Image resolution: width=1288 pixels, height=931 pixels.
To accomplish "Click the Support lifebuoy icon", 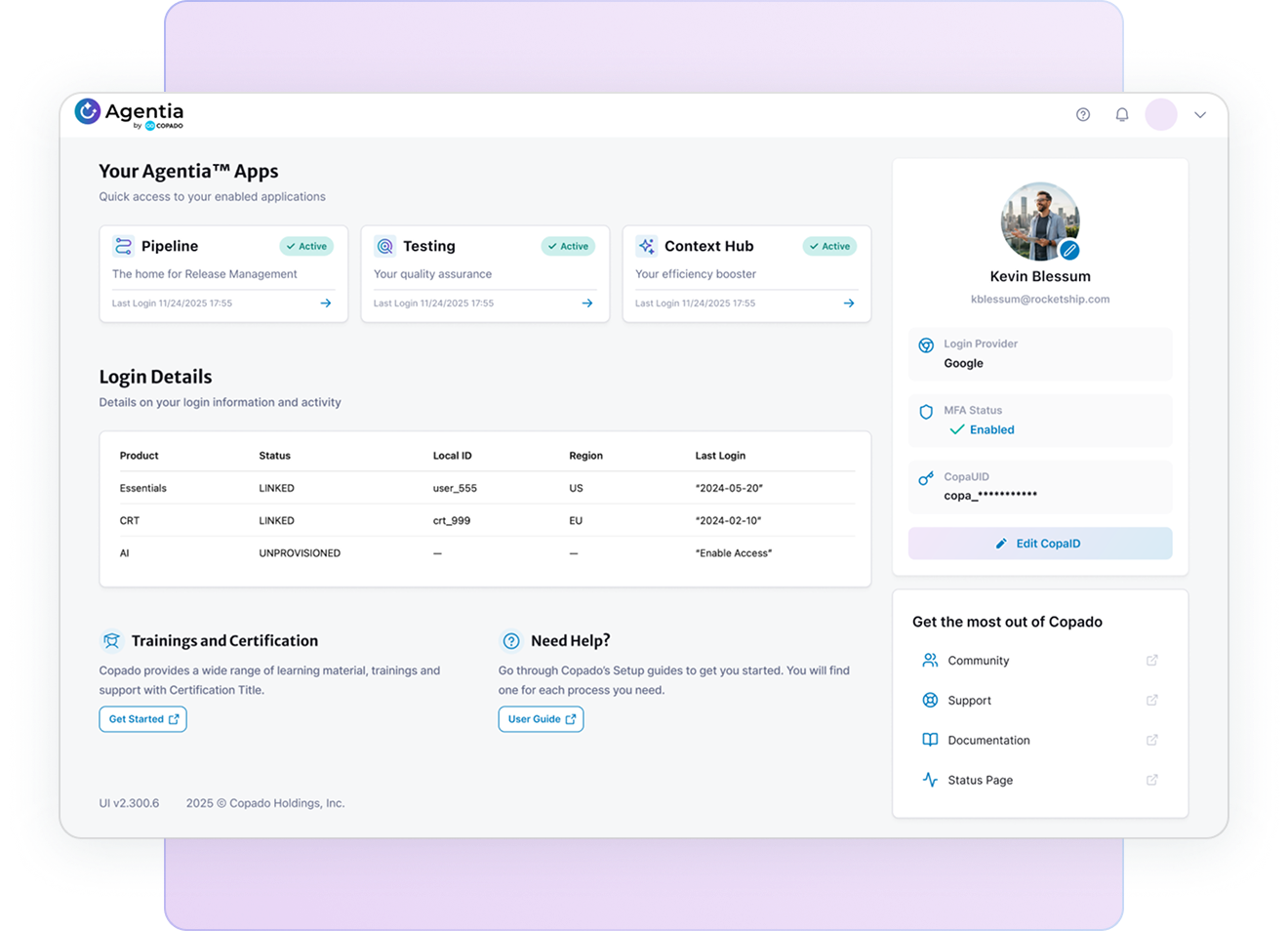I will [x=930, y=701].
